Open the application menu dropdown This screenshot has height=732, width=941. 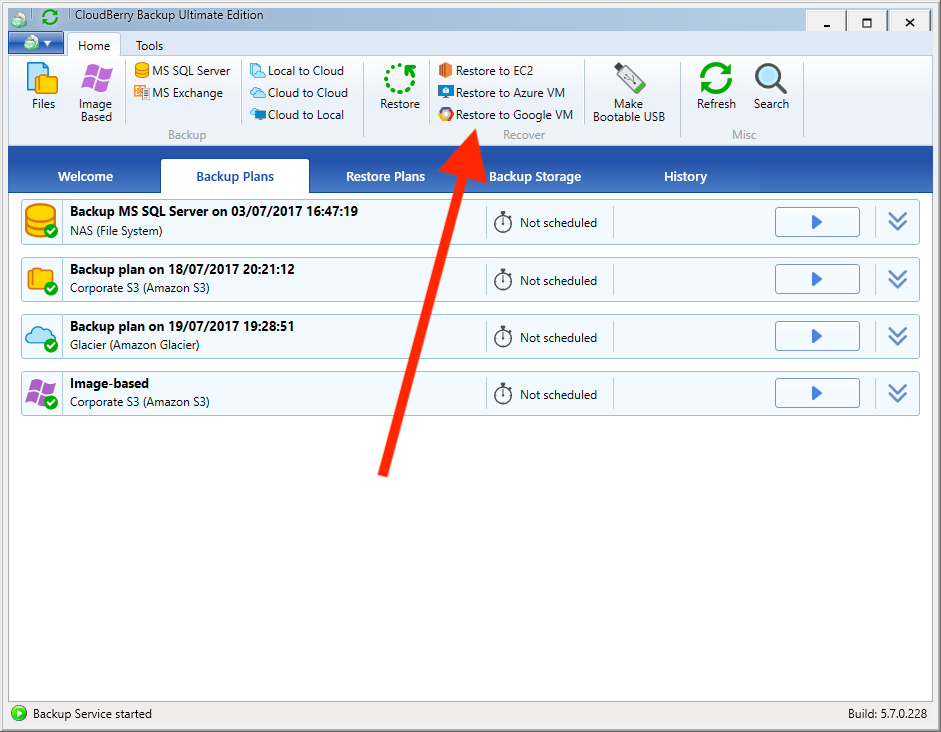click(36, 43)
